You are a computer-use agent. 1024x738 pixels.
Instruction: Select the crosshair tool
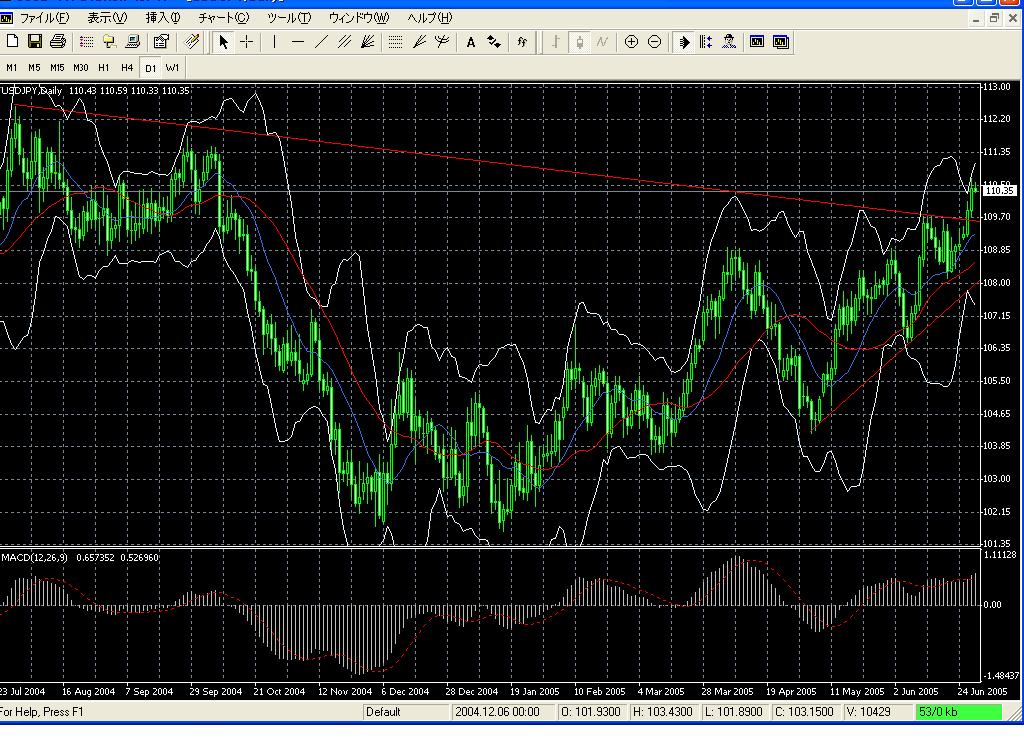[x=246, y=41]
